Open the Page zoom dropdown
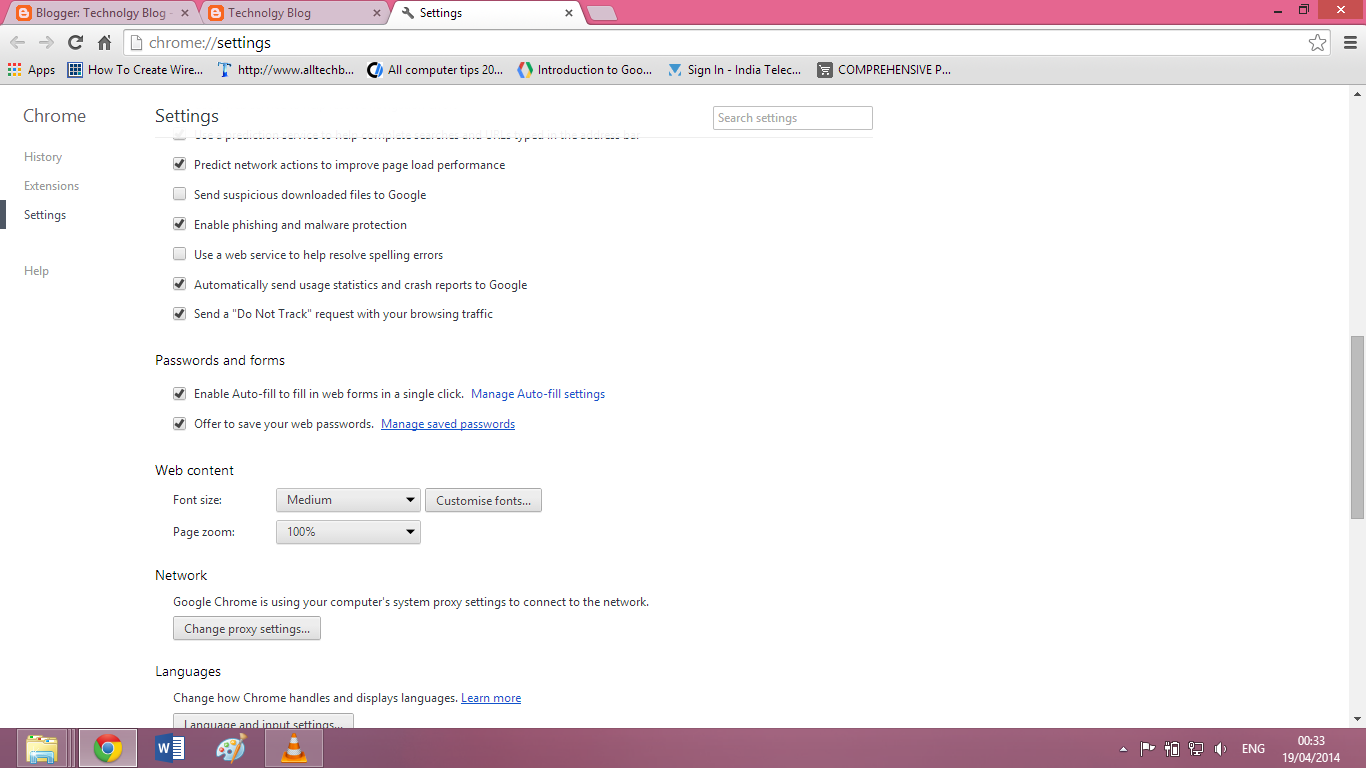1366x768 pixels. pyautogui.click(x=348, y=532)
